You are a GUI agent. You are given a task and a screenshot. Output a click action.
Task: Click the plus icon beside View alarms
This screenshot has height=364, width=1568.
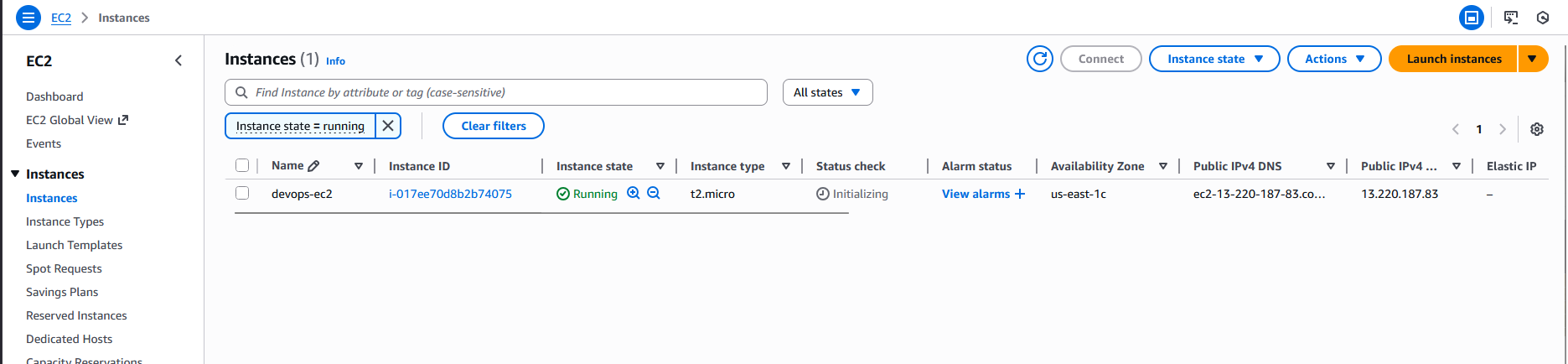click(1020, 194)
